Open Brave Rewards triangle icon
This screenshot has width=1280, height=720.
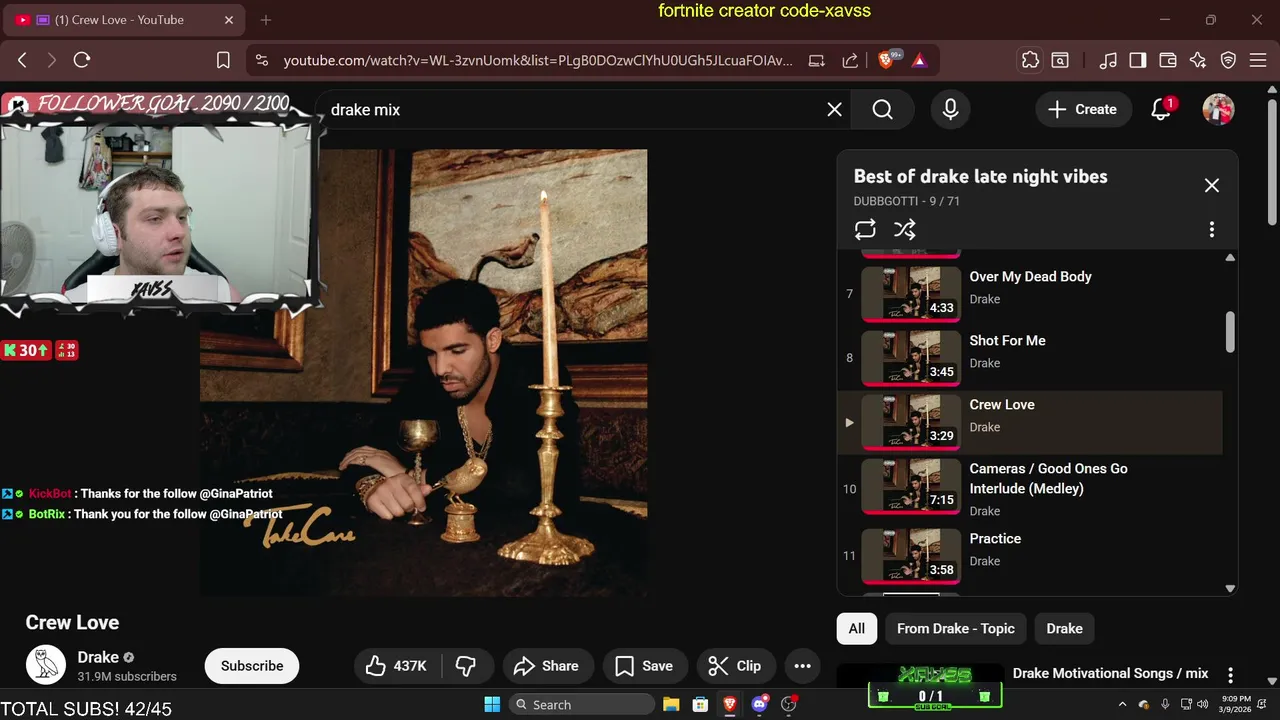coord(919,60)
